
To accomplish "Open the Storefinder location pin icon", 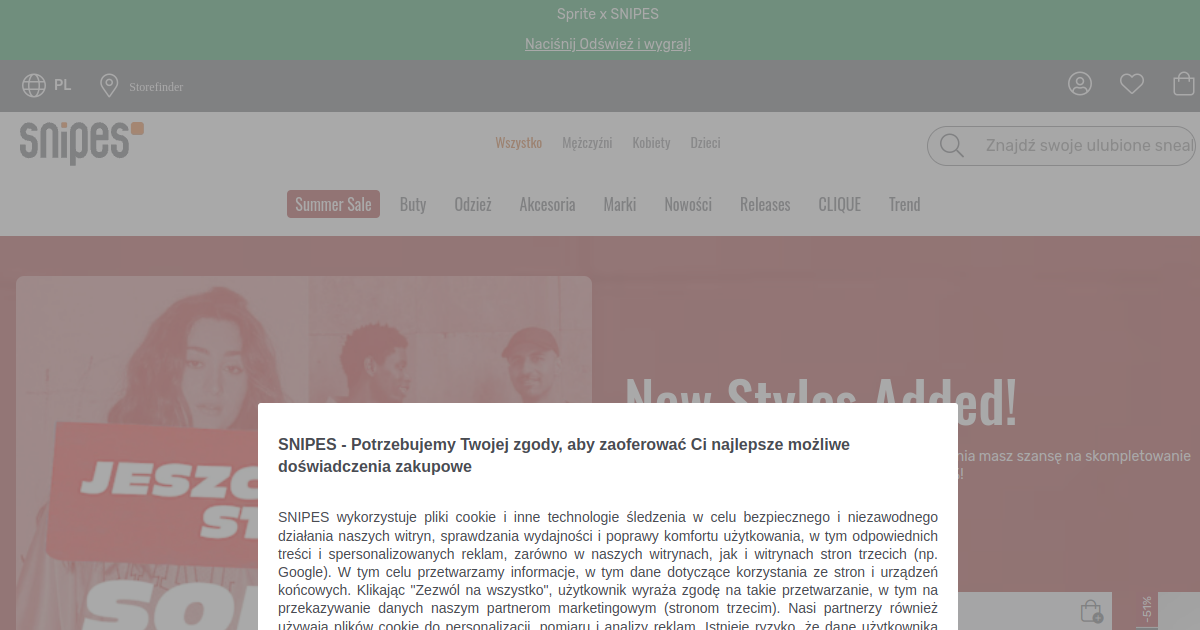I will click(109, 86).
